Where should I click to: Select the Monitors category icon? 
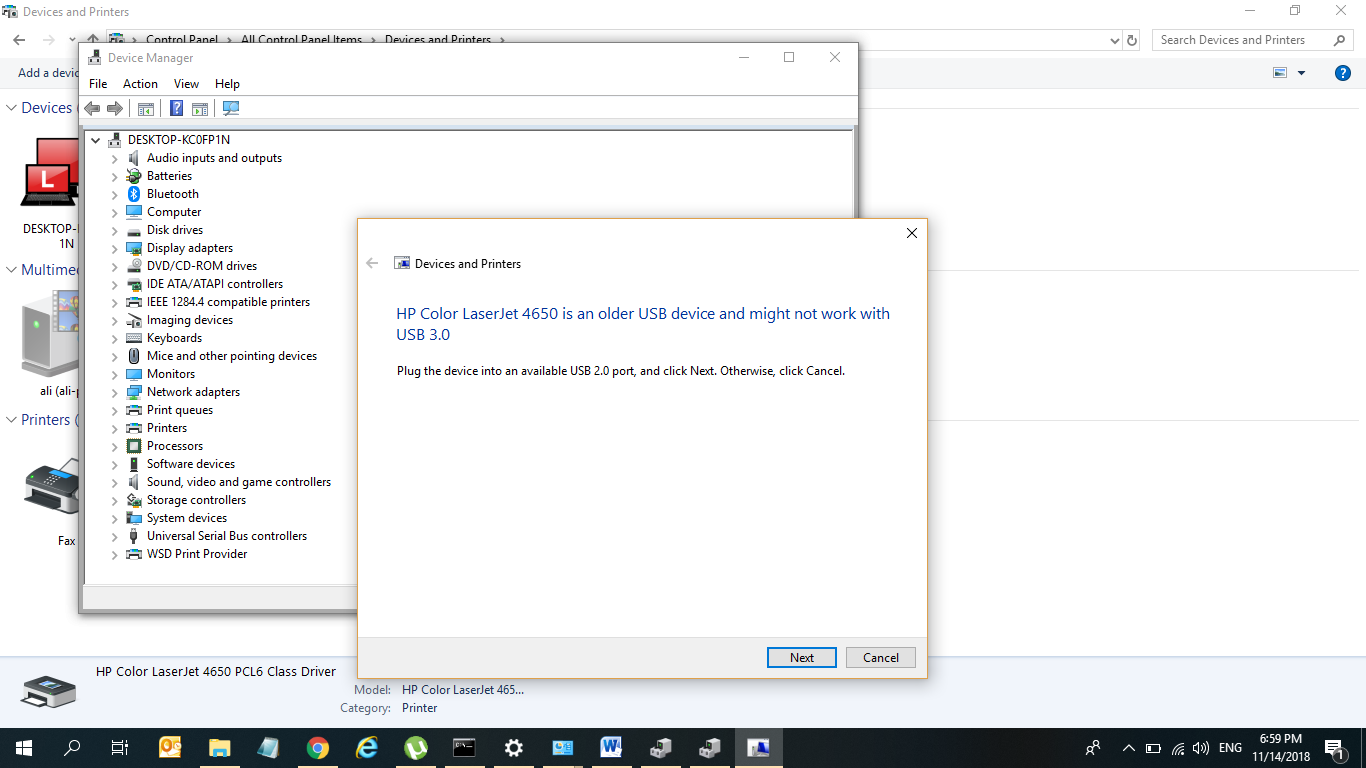tap(134, 374)
